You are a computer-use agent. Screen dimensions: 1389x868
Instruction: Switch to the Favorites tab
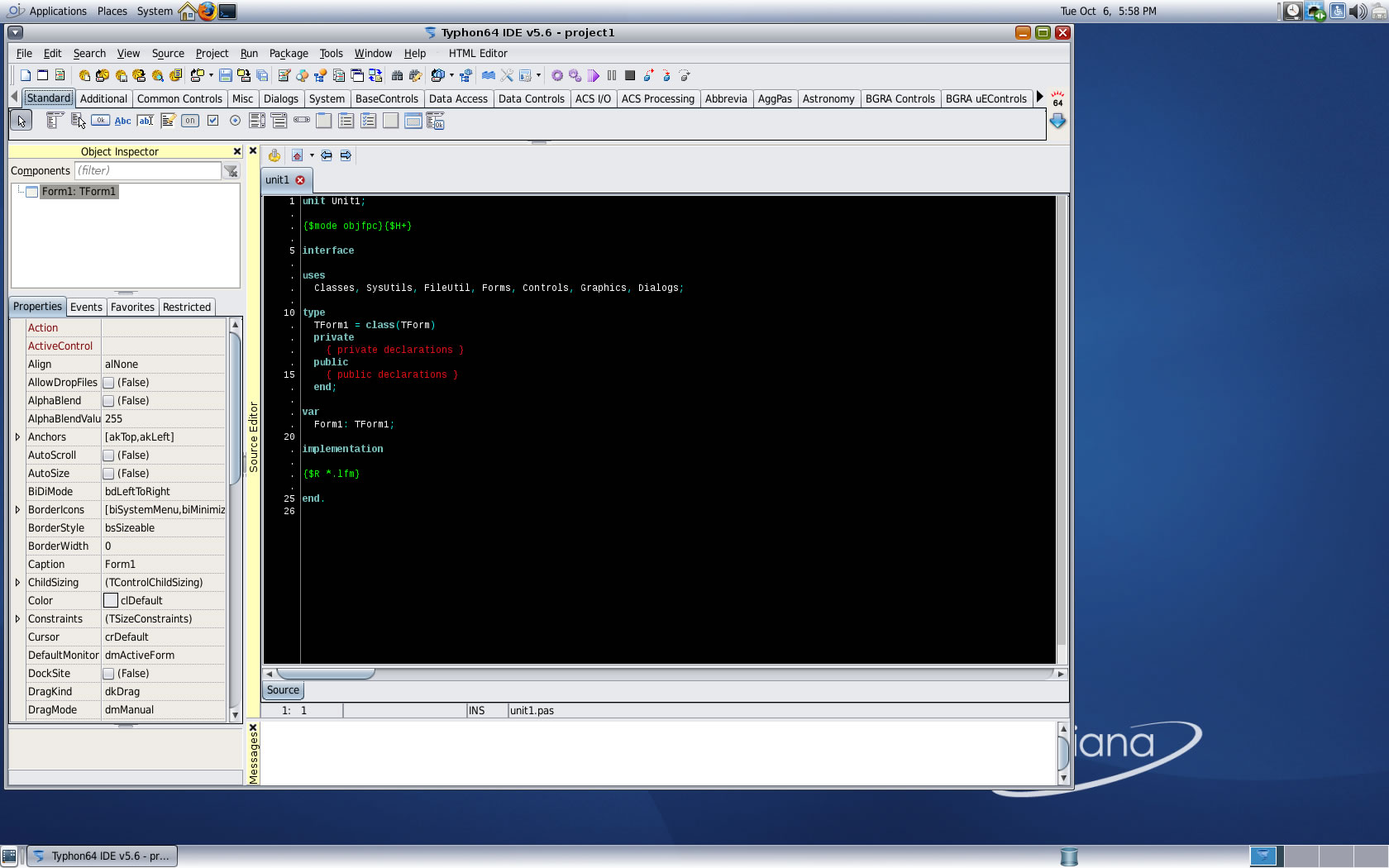[x=132, y=307]
